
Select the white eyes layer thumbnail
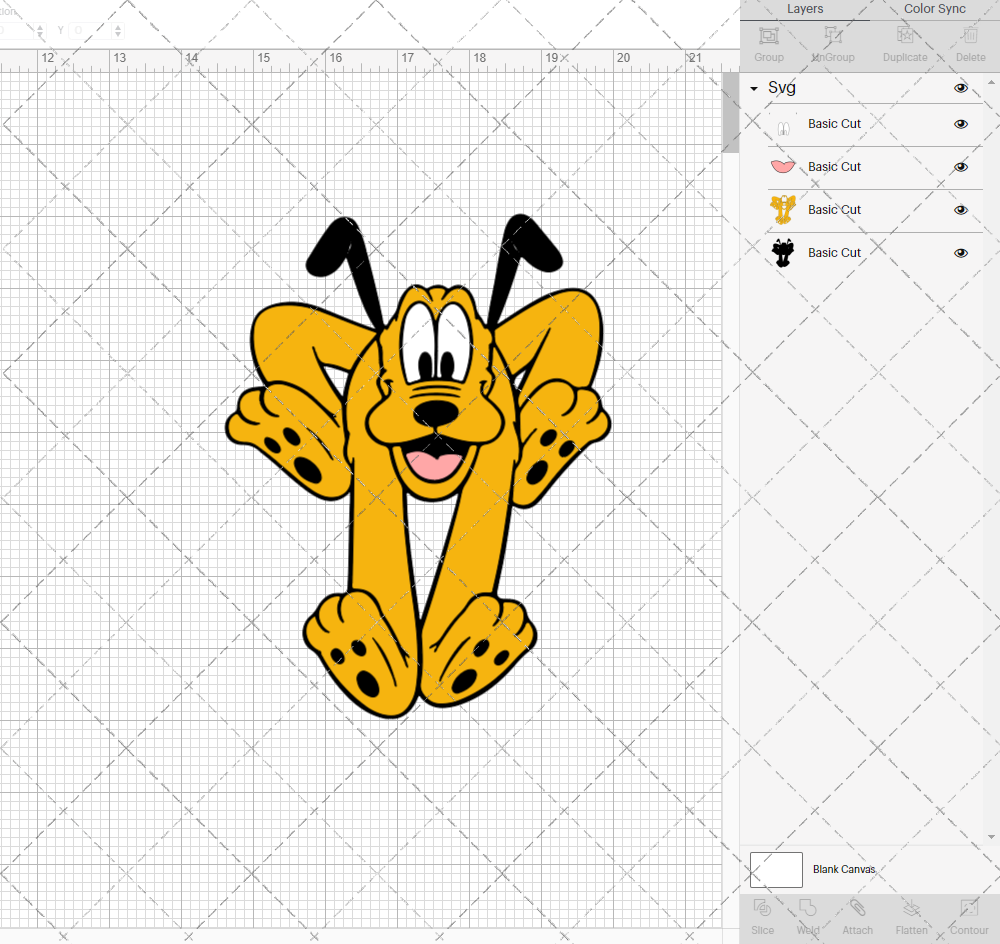point(783,124)
